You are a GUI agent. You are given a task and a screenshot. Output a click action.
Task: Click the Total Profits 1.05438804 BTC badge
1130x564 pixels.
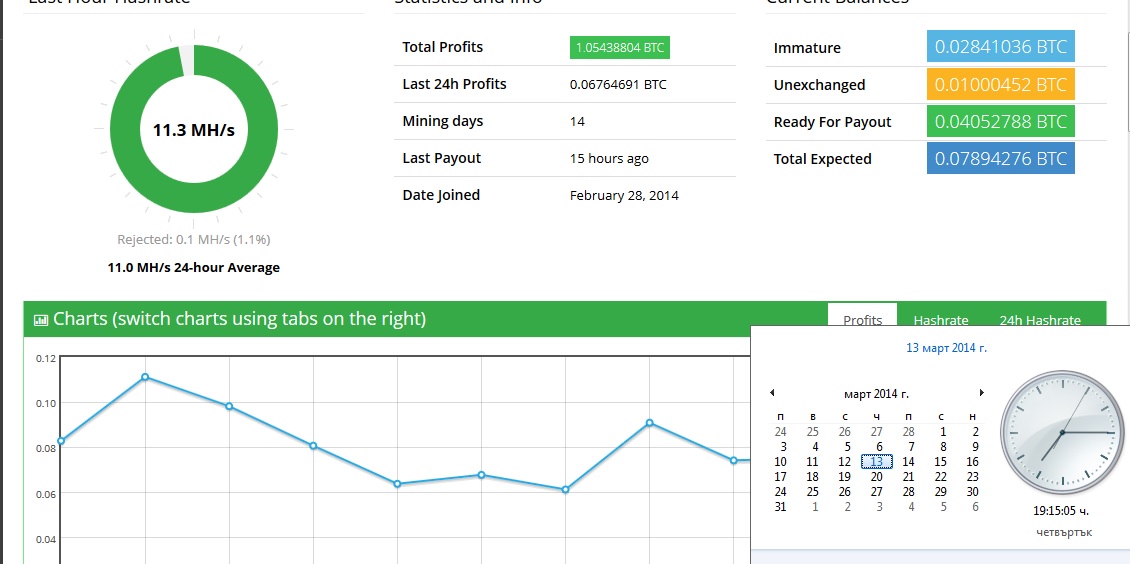(620, 48)
